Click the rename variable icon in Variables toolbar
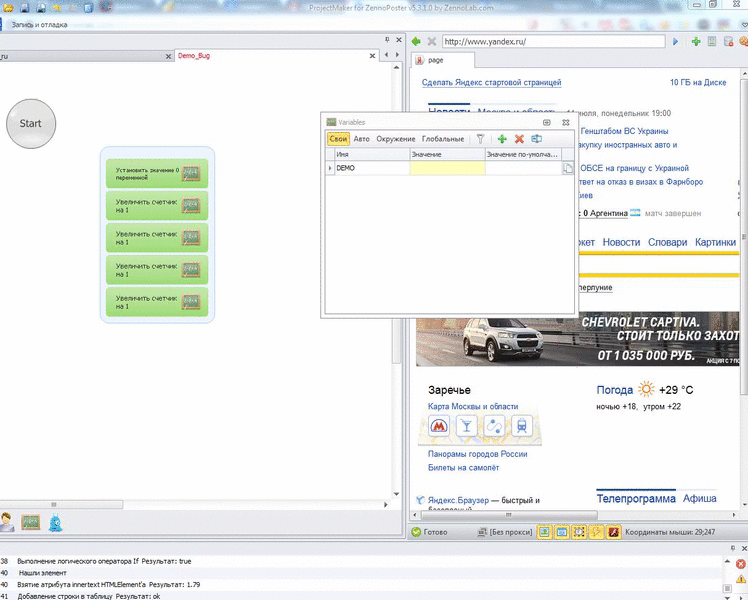The image size is (748, 600). tap(537, 139)
